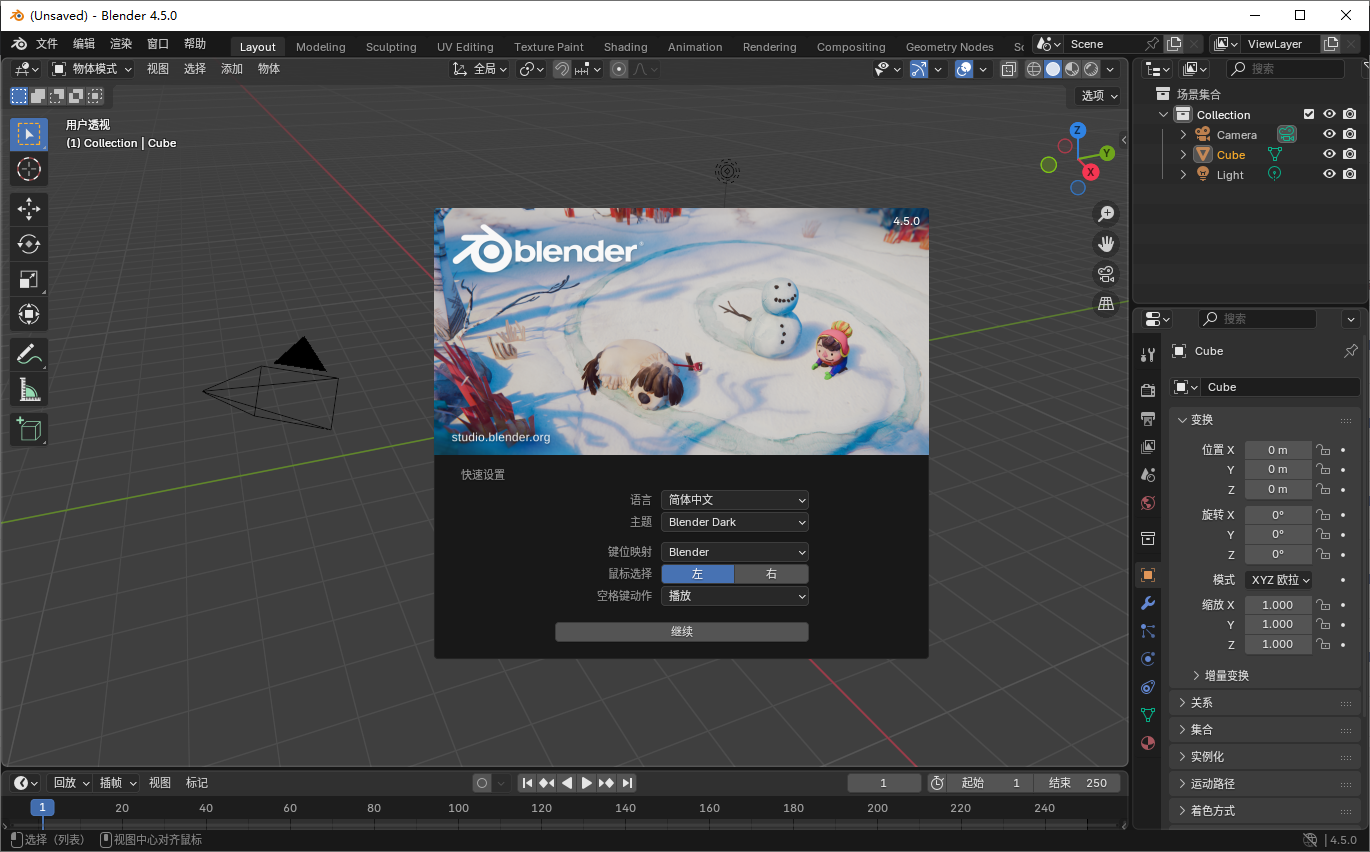
Task: Open the 键位映射 keymap dropdown
Action: tap(735, 552)
